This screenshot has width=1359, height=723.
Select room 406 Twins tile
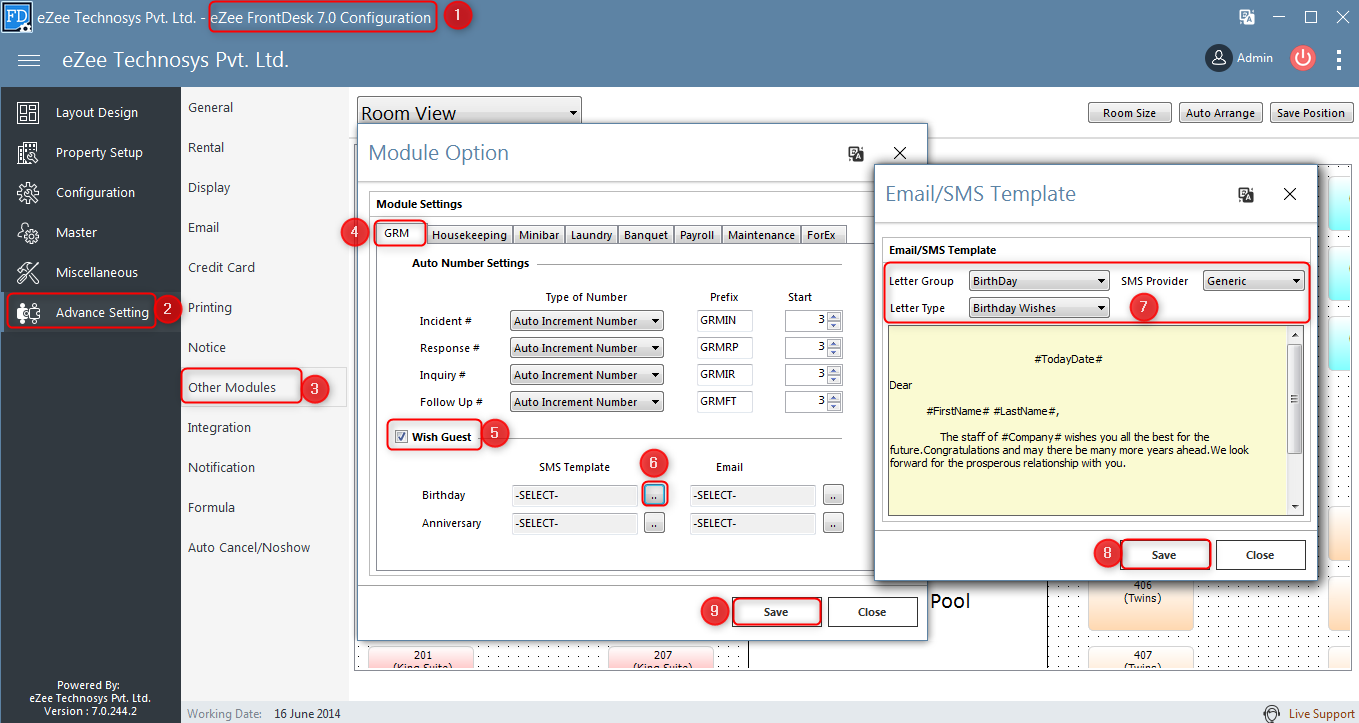point(1142,603)
